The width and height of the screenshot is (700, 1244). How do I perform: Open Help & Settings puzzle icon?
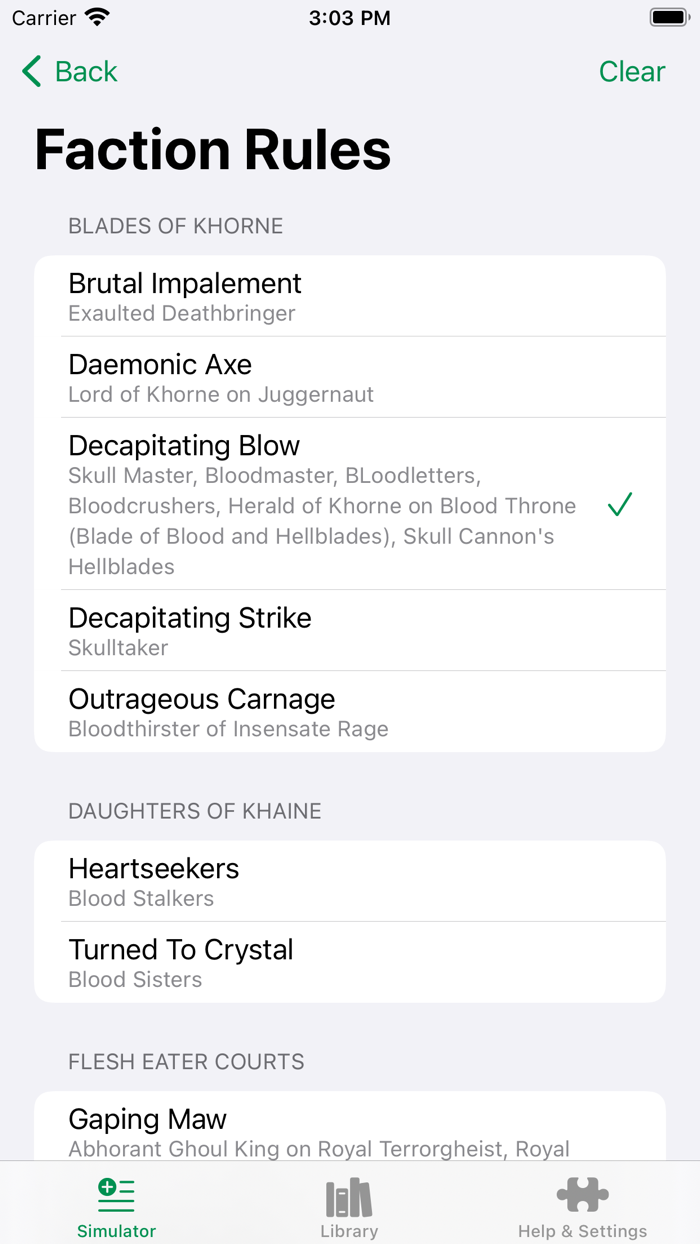582,1195
